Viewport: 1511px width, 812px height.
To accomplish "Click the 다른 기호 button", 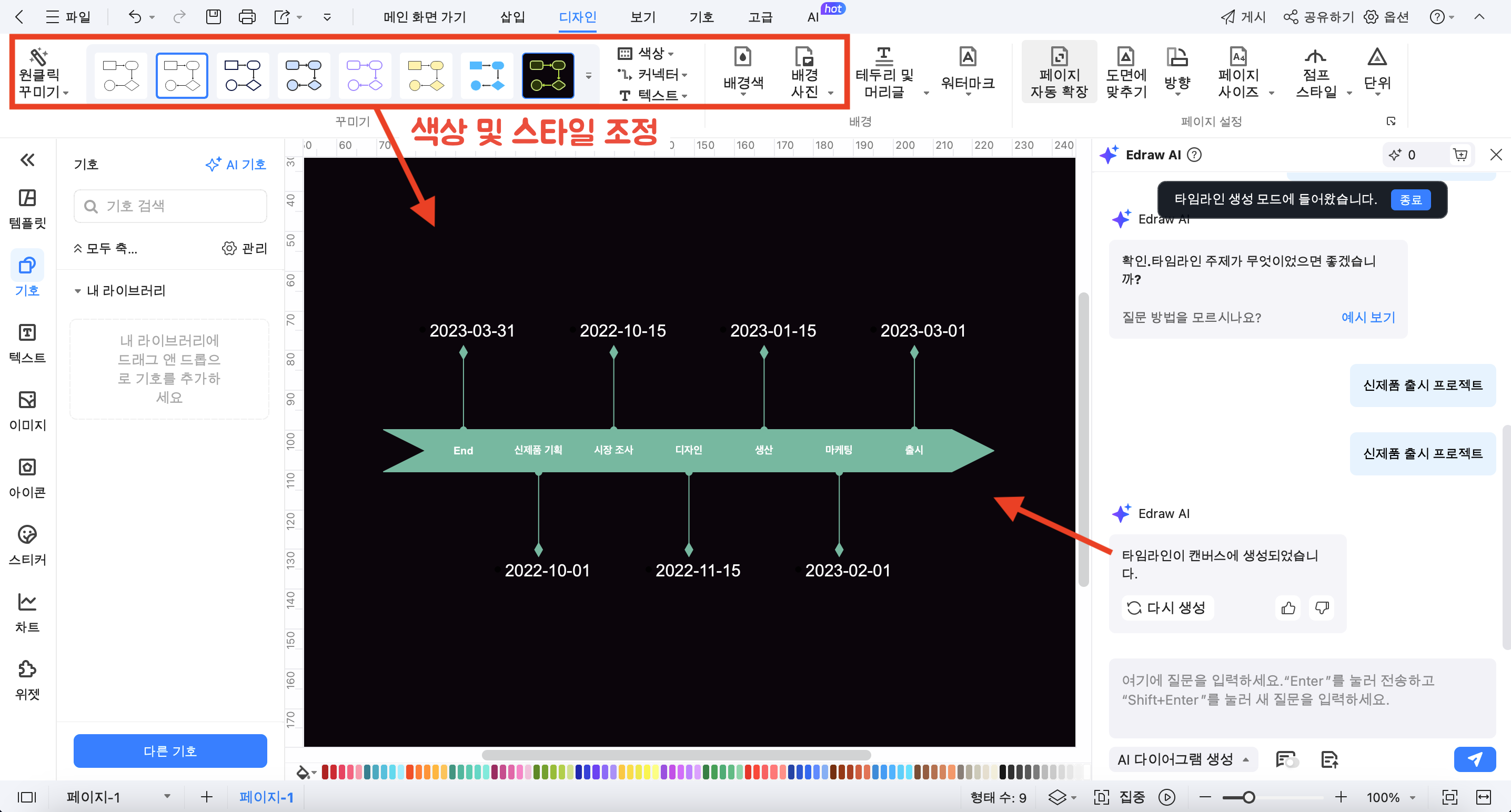I will tap(170, 751).
